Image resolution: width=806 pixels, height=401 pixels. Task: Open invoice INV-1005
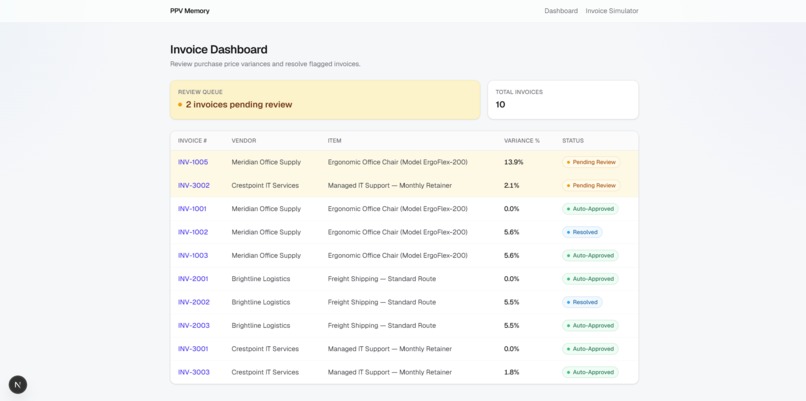pos(193,162)
